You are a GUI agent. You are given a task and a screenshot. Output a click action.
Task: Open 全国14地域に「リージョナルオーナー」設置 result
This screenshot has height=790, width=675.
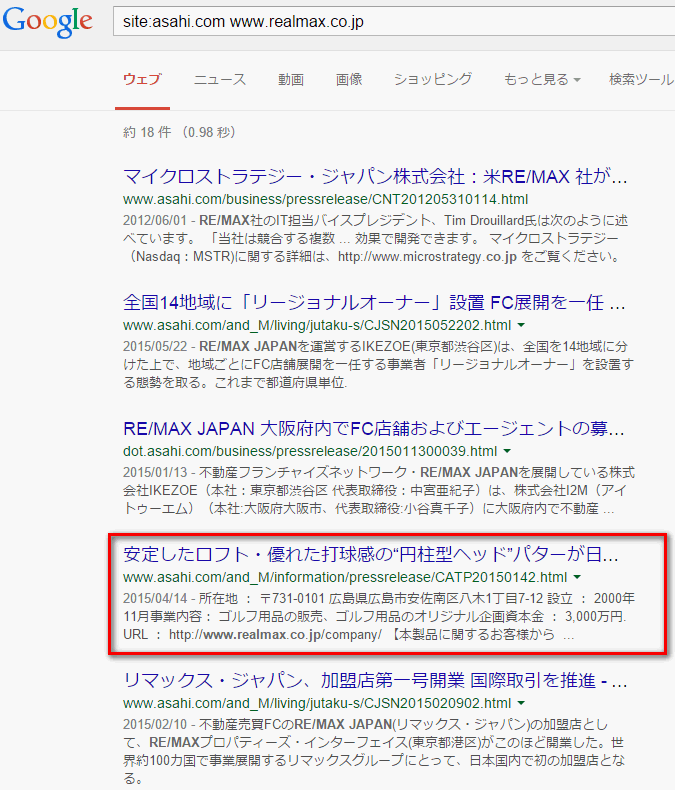tap(374, 303)
